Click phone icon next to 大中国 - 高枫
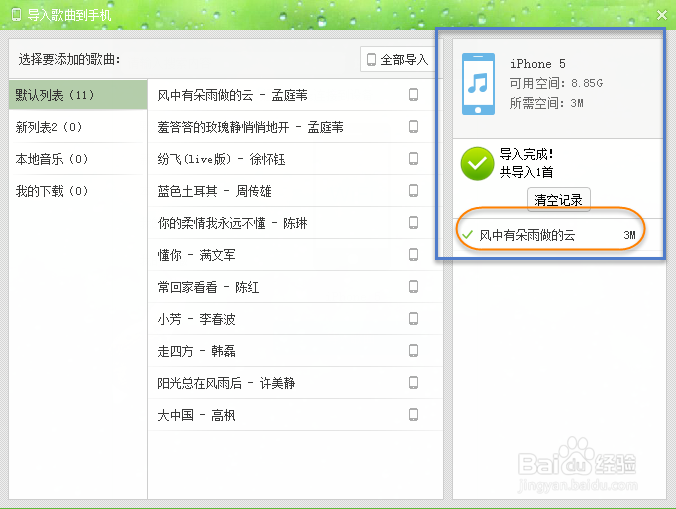The image size is (676, 509). pyautogui.click(x=413, y=415)
